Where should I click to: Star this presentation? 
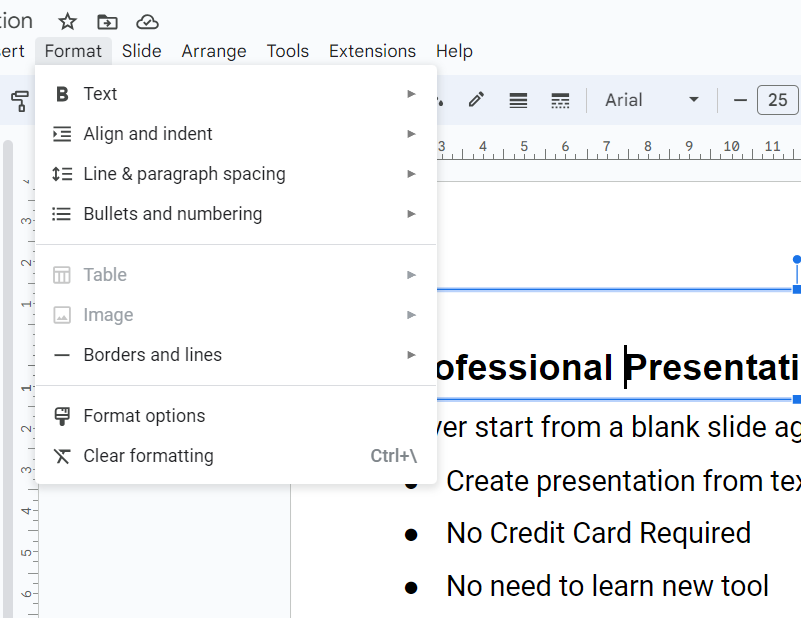tap(67, 21)
